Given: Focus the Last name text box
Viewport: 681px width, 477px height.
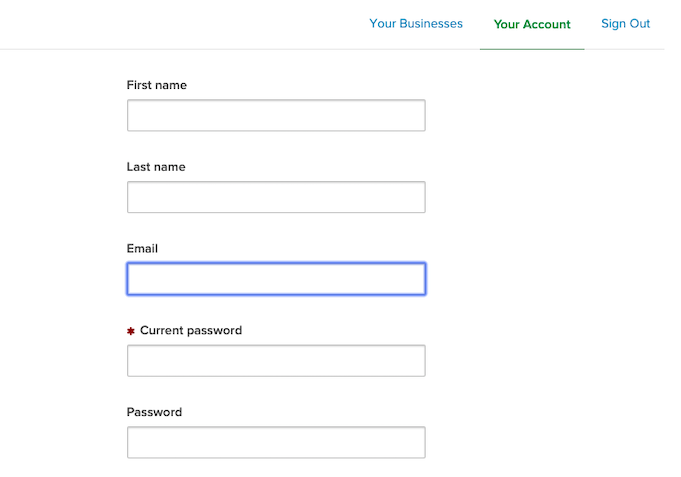Looking at the screenshot, I should click(276, 197).
